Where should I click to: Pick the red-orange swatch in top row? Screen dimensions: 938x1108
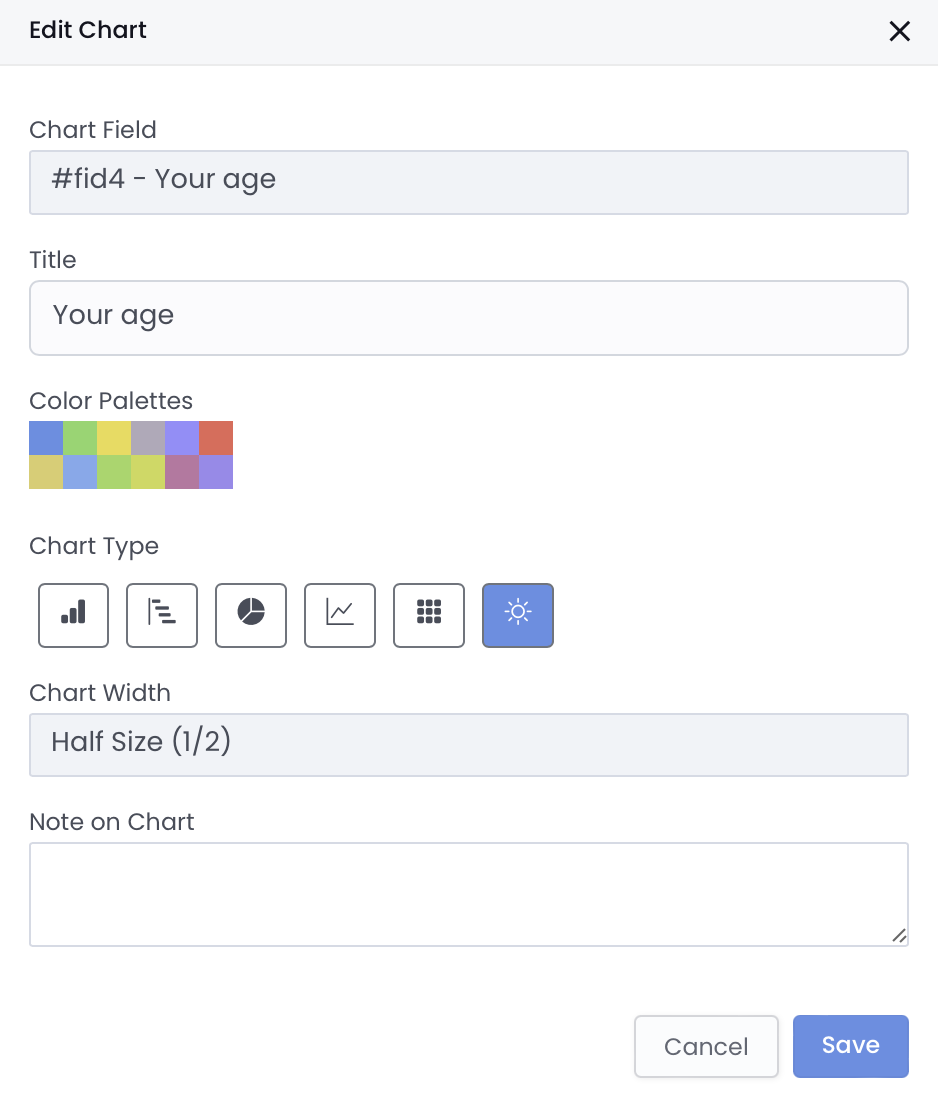point(216,438)
